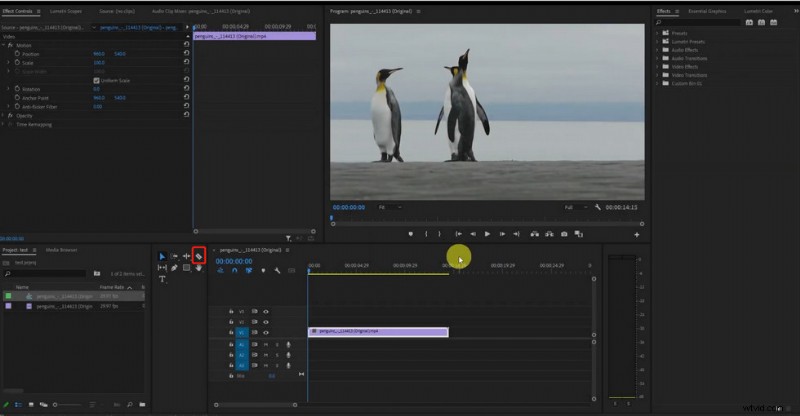Click the Lift button
This screenshot has width=800, height=416.
pos(534,234)
